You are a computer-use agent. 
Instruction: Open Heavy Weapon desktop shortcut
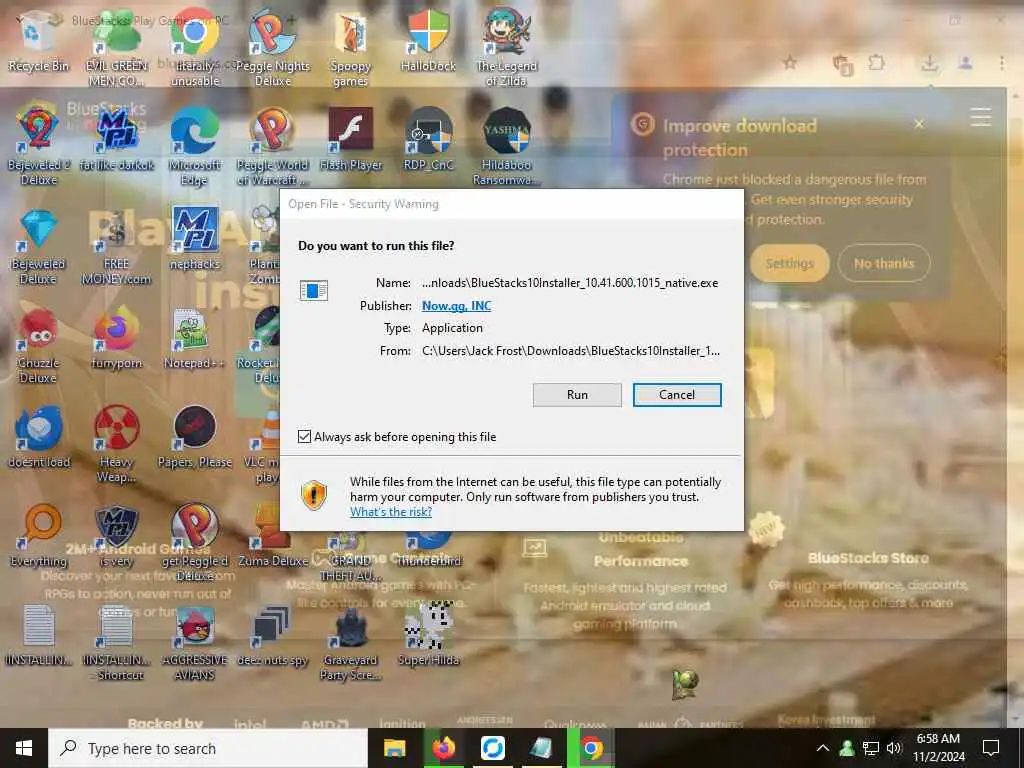pyautogui.click(x=116, y=444)
